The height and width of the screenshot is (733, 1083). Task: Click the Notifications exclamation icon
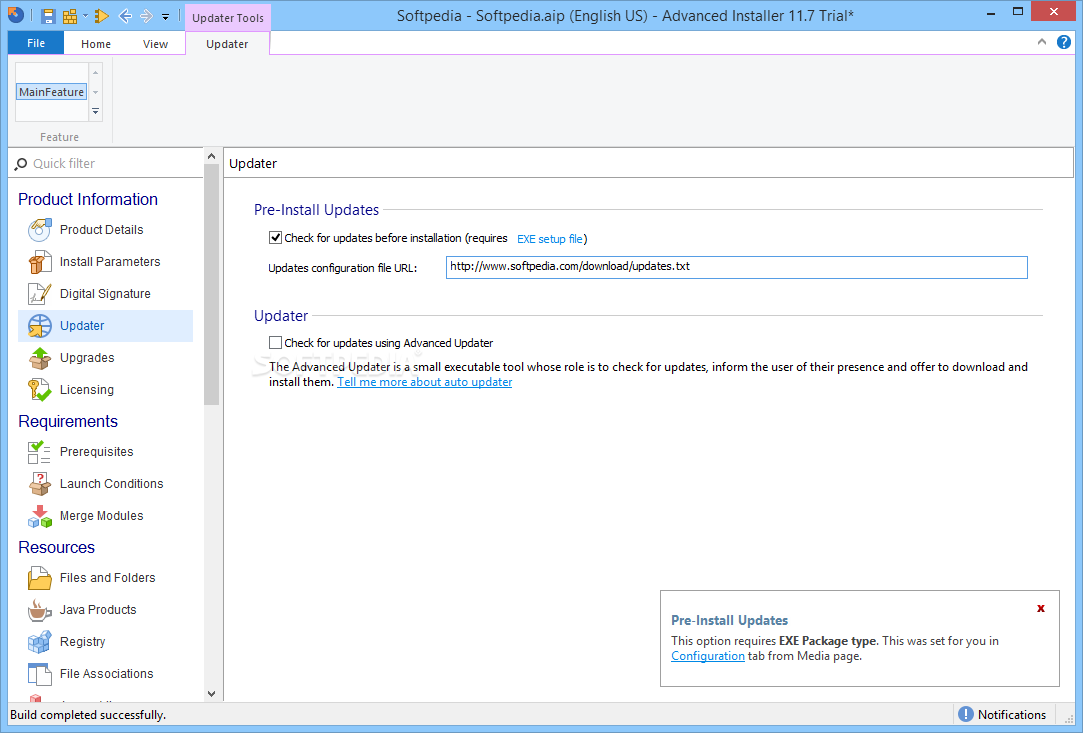pos(966,714)
